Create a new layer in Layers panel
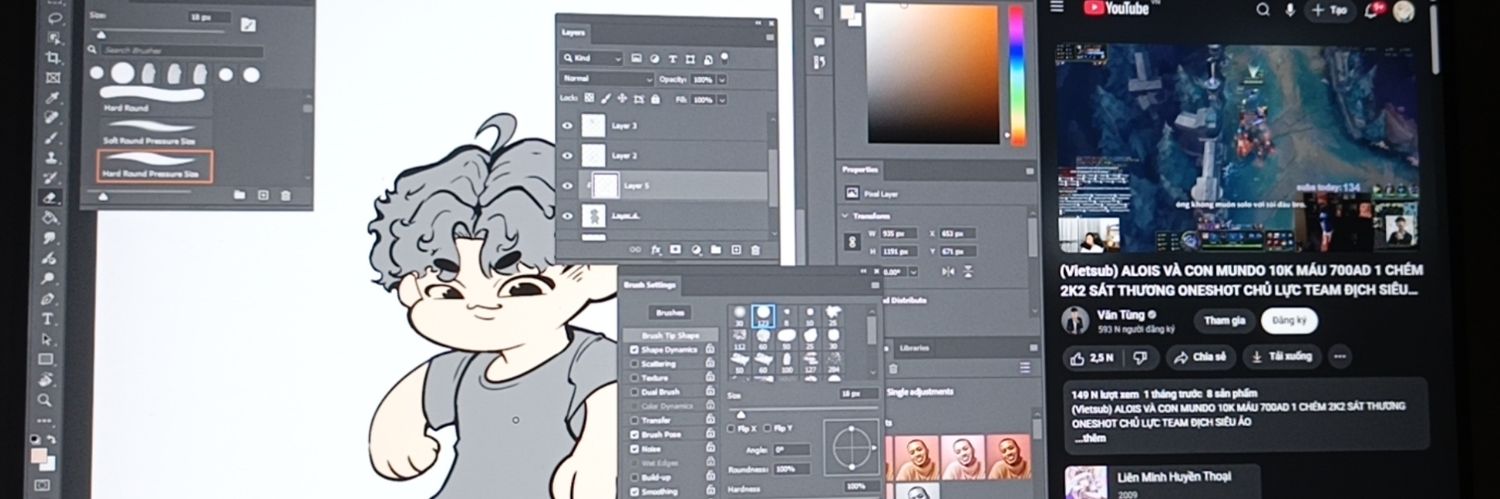This screenshot has width=1500, height=499. [x=735, y=249]
